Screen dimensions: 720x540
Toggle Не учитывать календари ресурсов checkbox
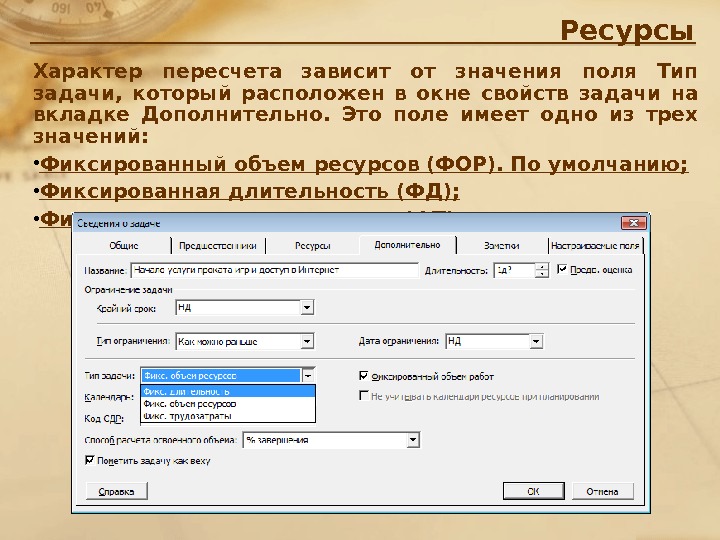[363, 396]
